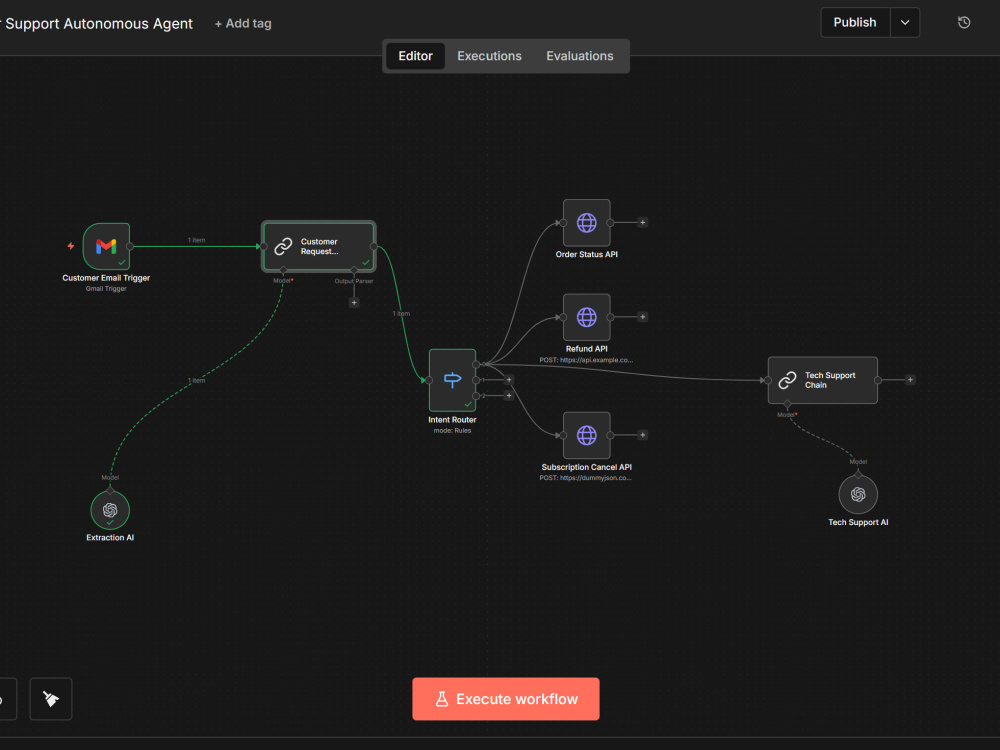The height and width of the screenshot is (750, 1000).
Task: Click the red trigger lightning bolt icon
Action: coord(71,246)
